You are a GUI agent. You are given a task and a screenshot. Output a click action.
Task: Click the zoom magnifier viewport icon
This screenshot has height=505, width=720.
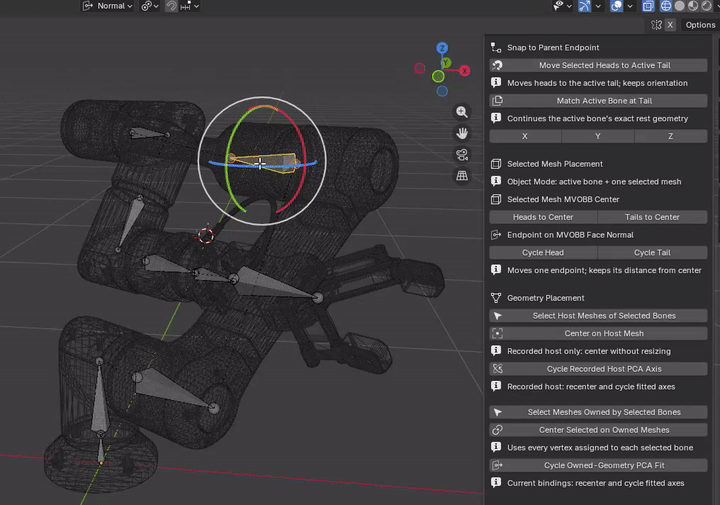click(x=462, y=112)
